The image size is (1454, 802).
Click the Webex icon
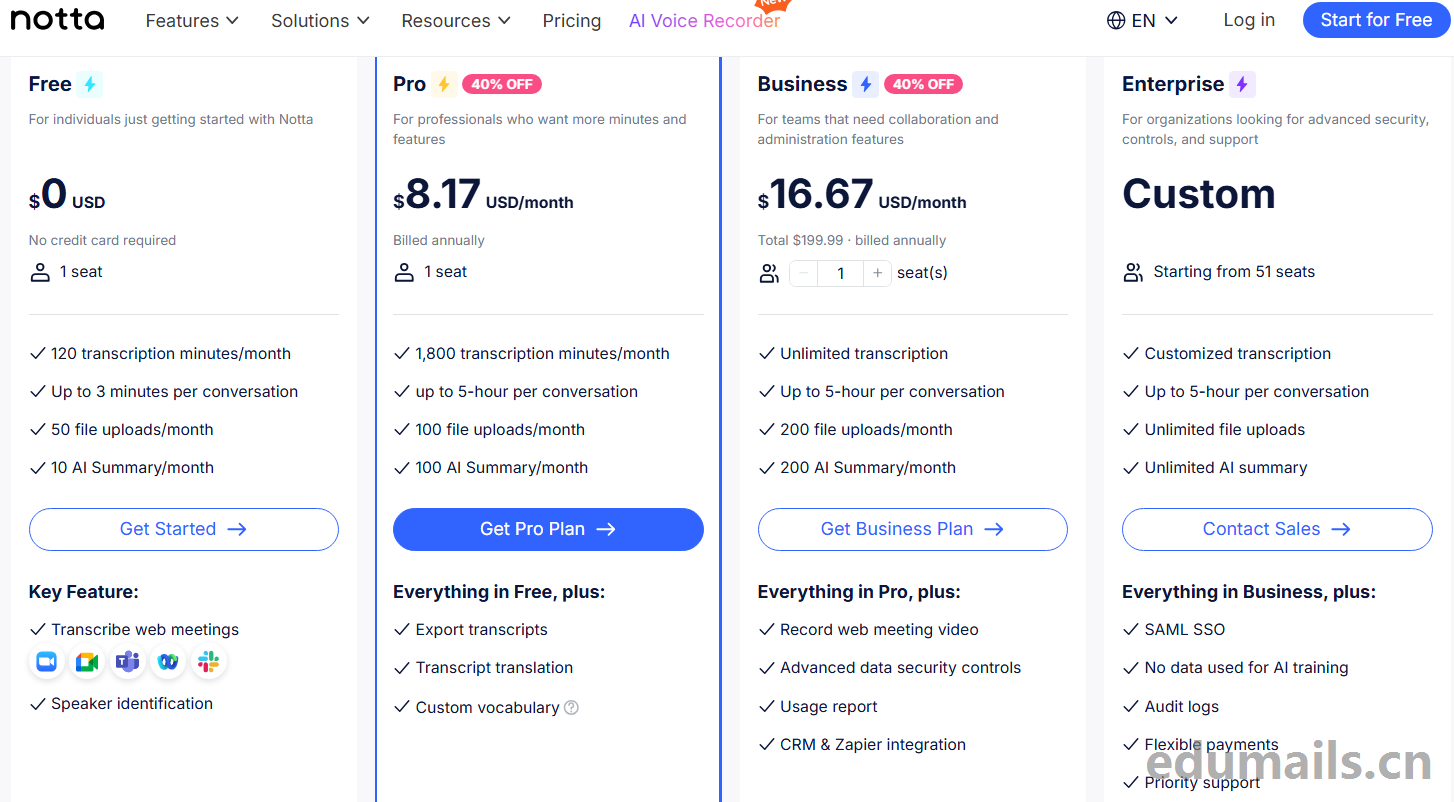pyautogui.click(x=167, y=662)
